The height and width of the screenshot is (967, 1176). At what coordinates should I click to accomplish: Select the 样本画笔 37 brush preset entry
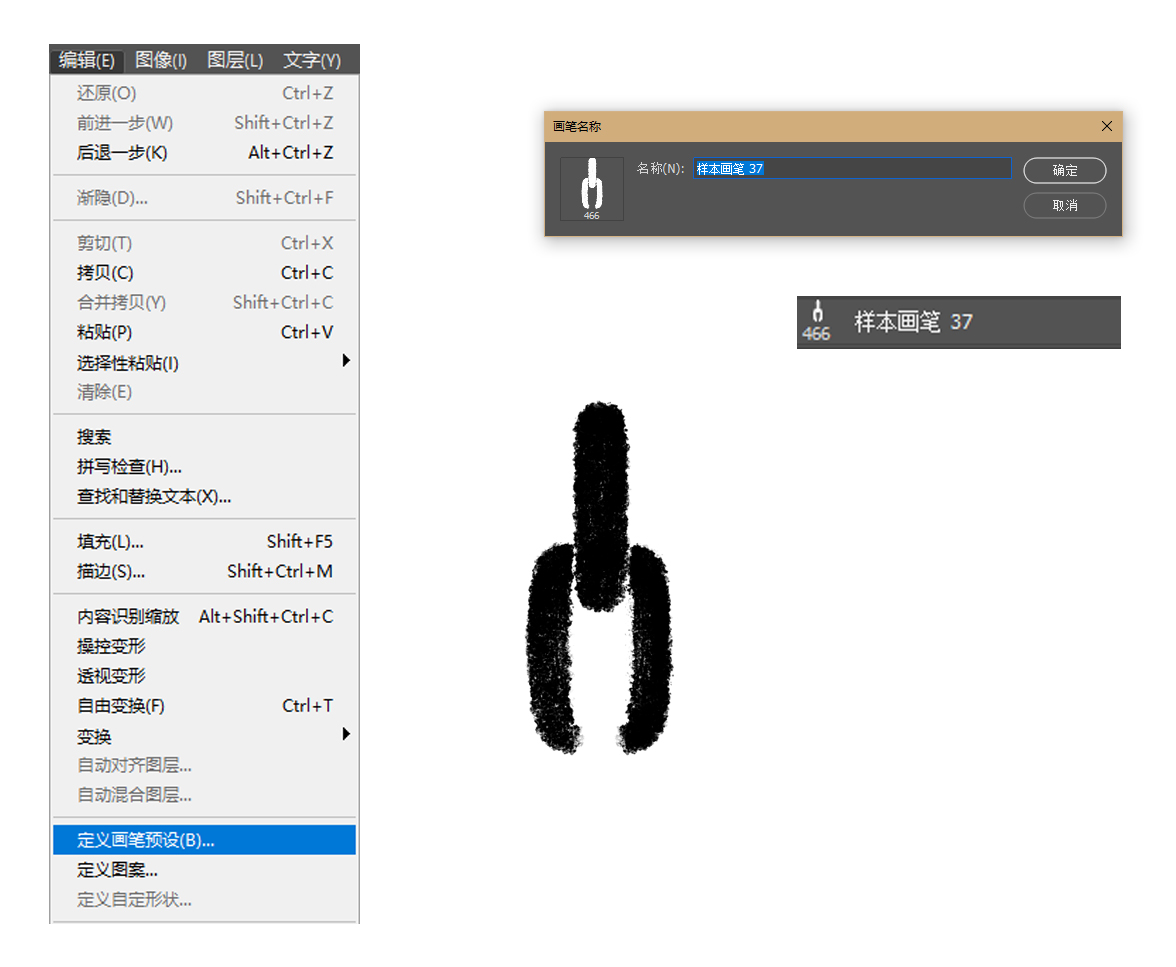(x=939, y=322)
